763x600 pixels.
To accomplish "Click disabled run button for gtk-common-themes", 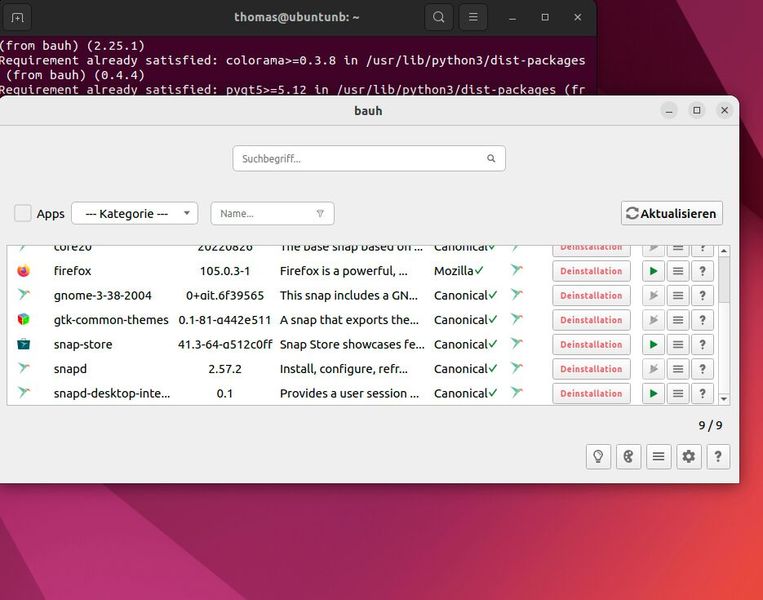I will [x=654, y=320].
